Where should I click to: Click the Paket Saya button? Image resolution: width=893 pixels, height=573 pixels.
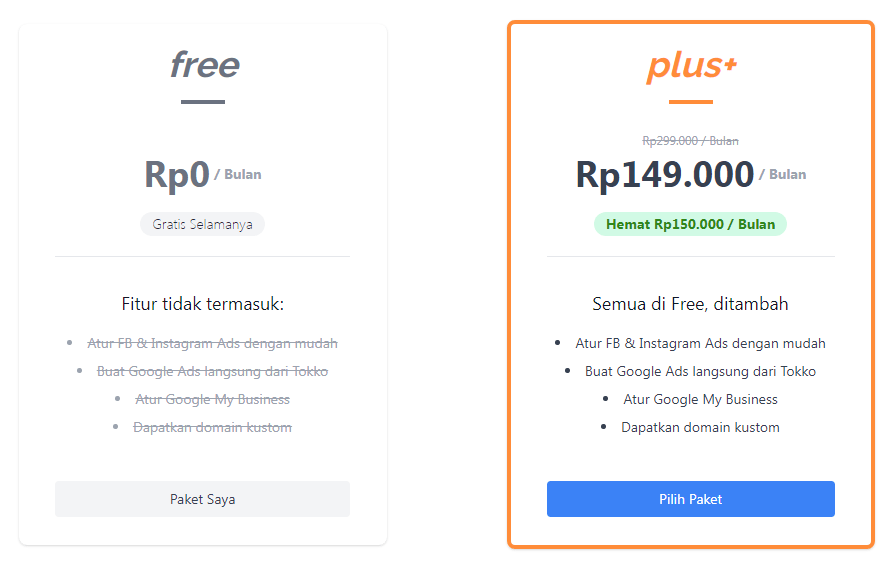(x=202, y=499)
